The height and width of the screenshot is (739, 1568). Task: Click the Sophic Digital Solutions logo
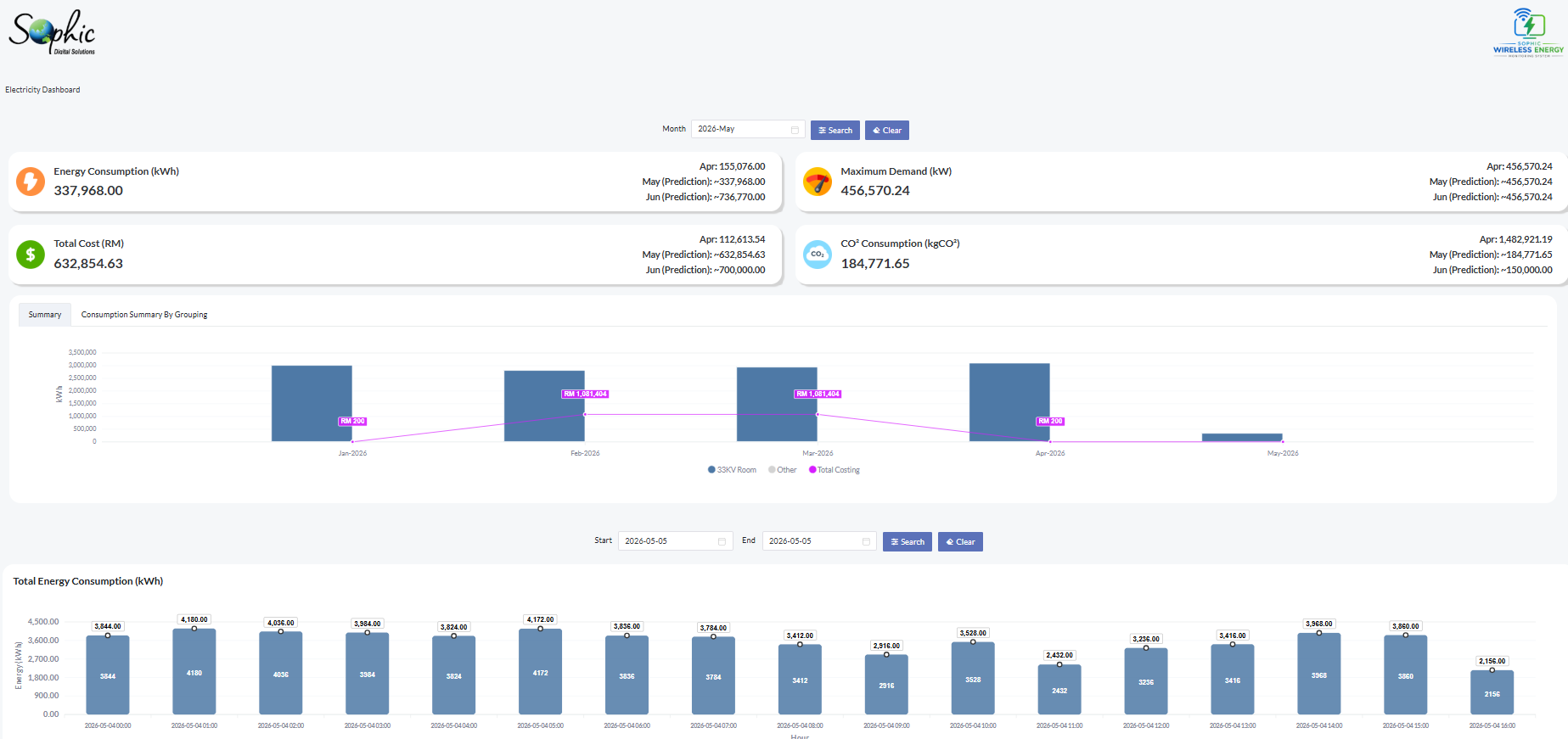tap(52, 33)
